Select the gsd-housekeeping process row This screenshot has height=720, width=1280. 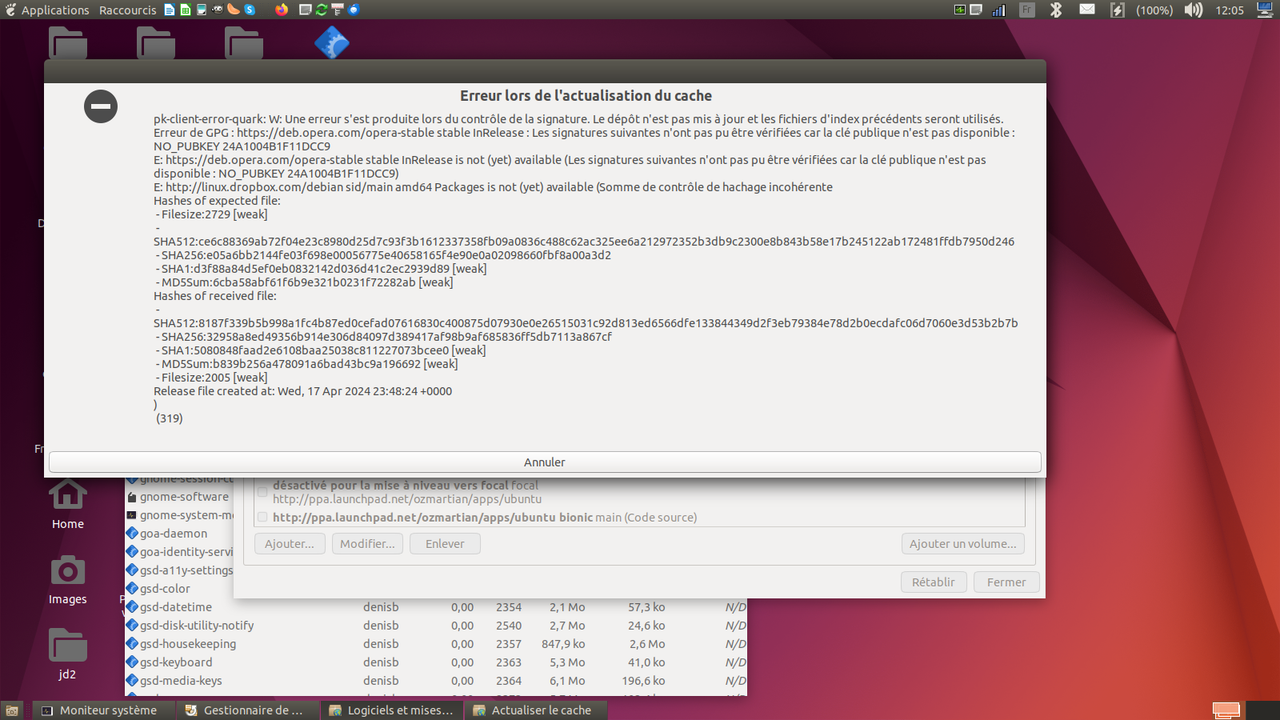pos(436,644)
